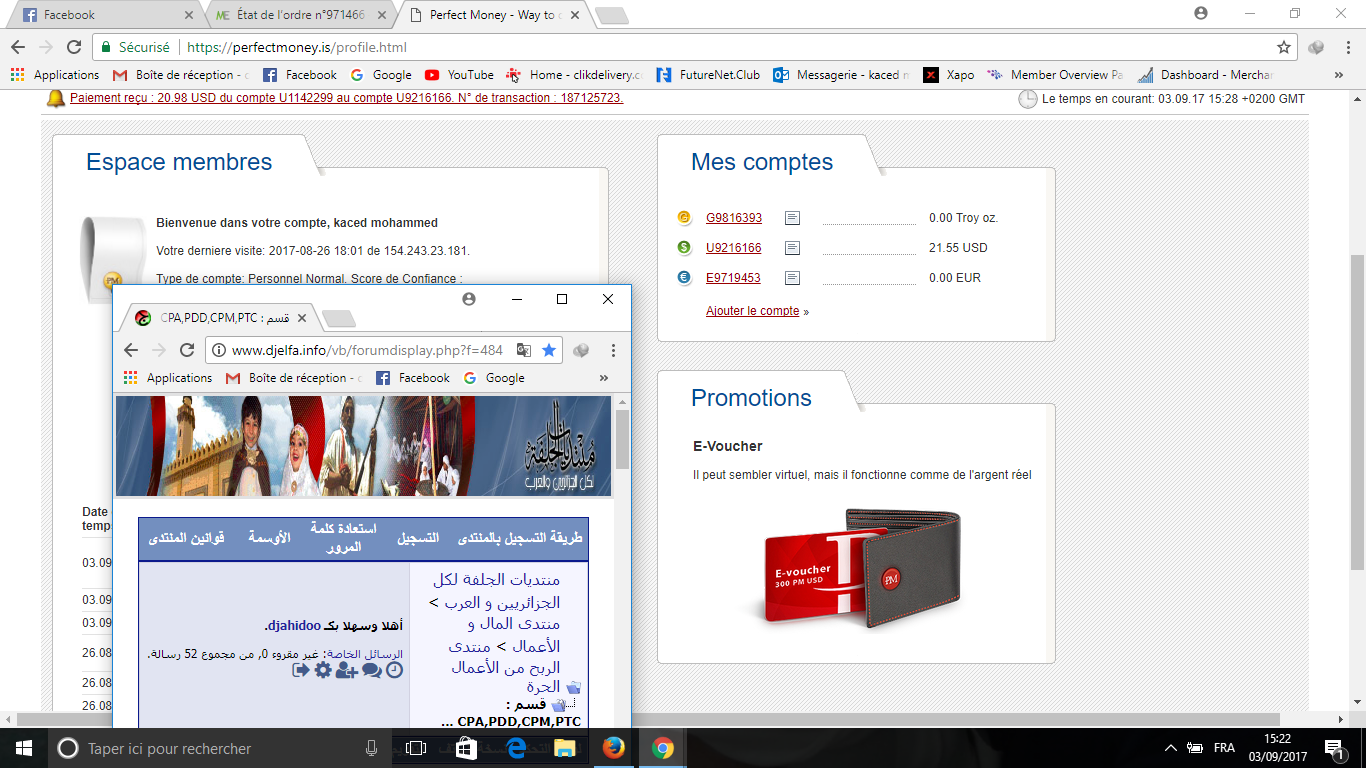
Task: Bookmark Perfect Money page with star icon
Action: pyautogui.click(x=1284, y=47)
